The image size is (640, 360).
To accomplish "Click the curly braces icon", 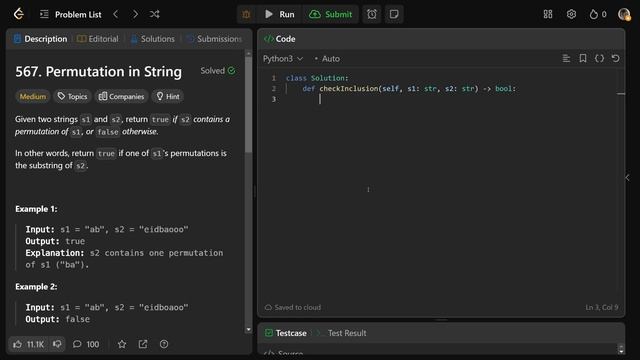I will click(x=599, y=58).
